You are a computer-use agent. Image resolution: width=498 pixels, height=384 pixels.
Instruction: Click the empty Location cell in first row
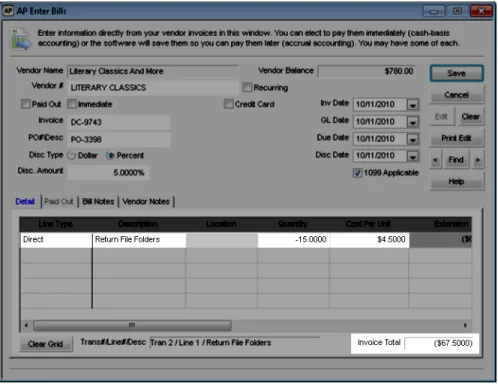point(222,240)
